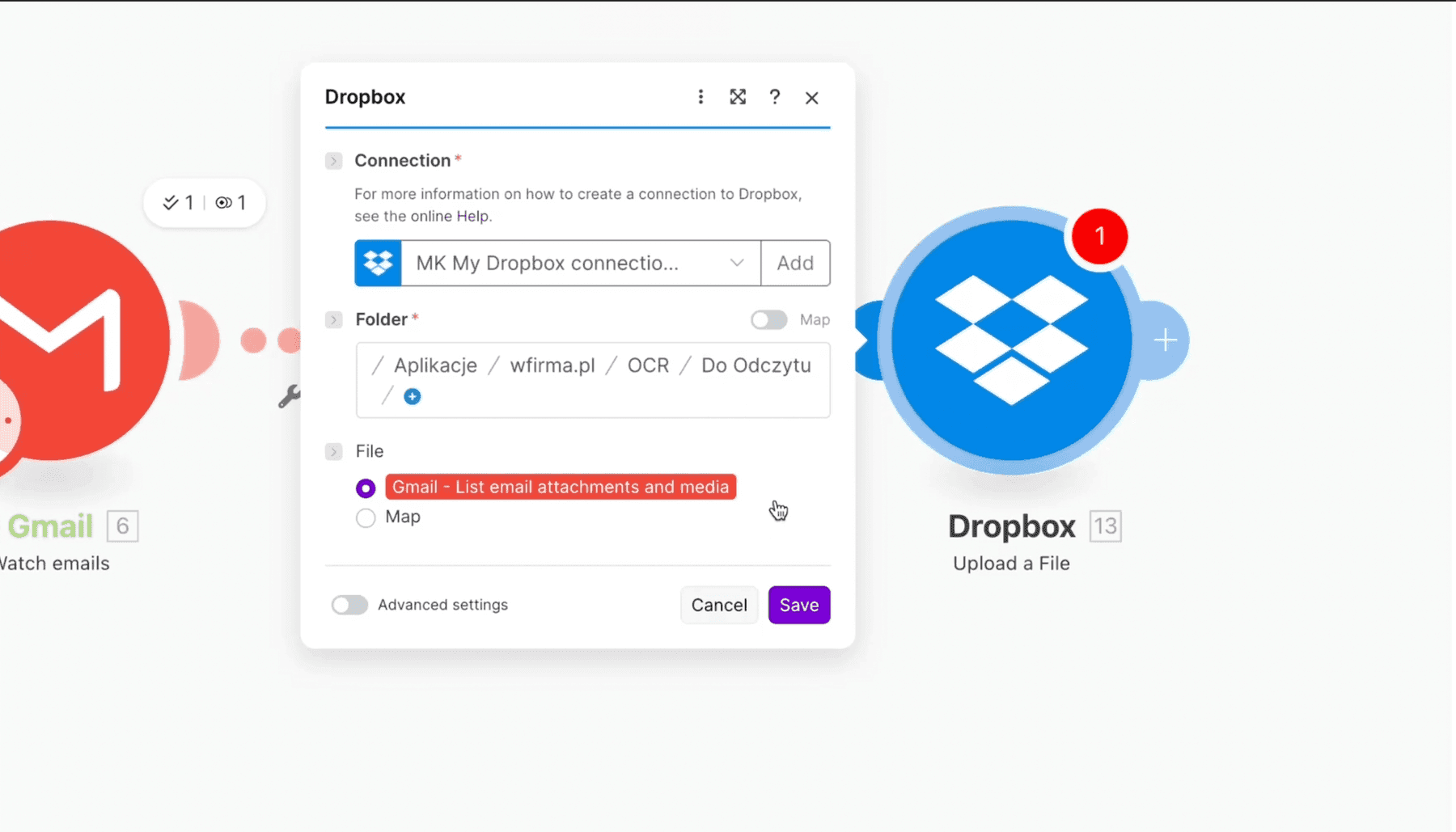Save the Dropbox module settings
The image size is (1456, 832).
click(799, 605)
